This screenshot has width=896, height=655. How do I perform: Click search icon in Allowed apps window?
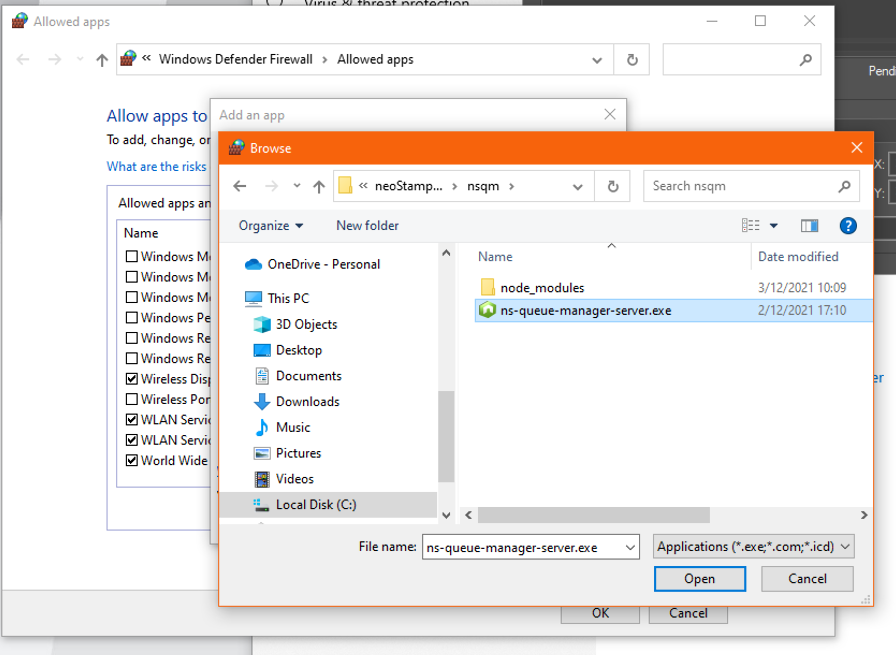point(806,59)
